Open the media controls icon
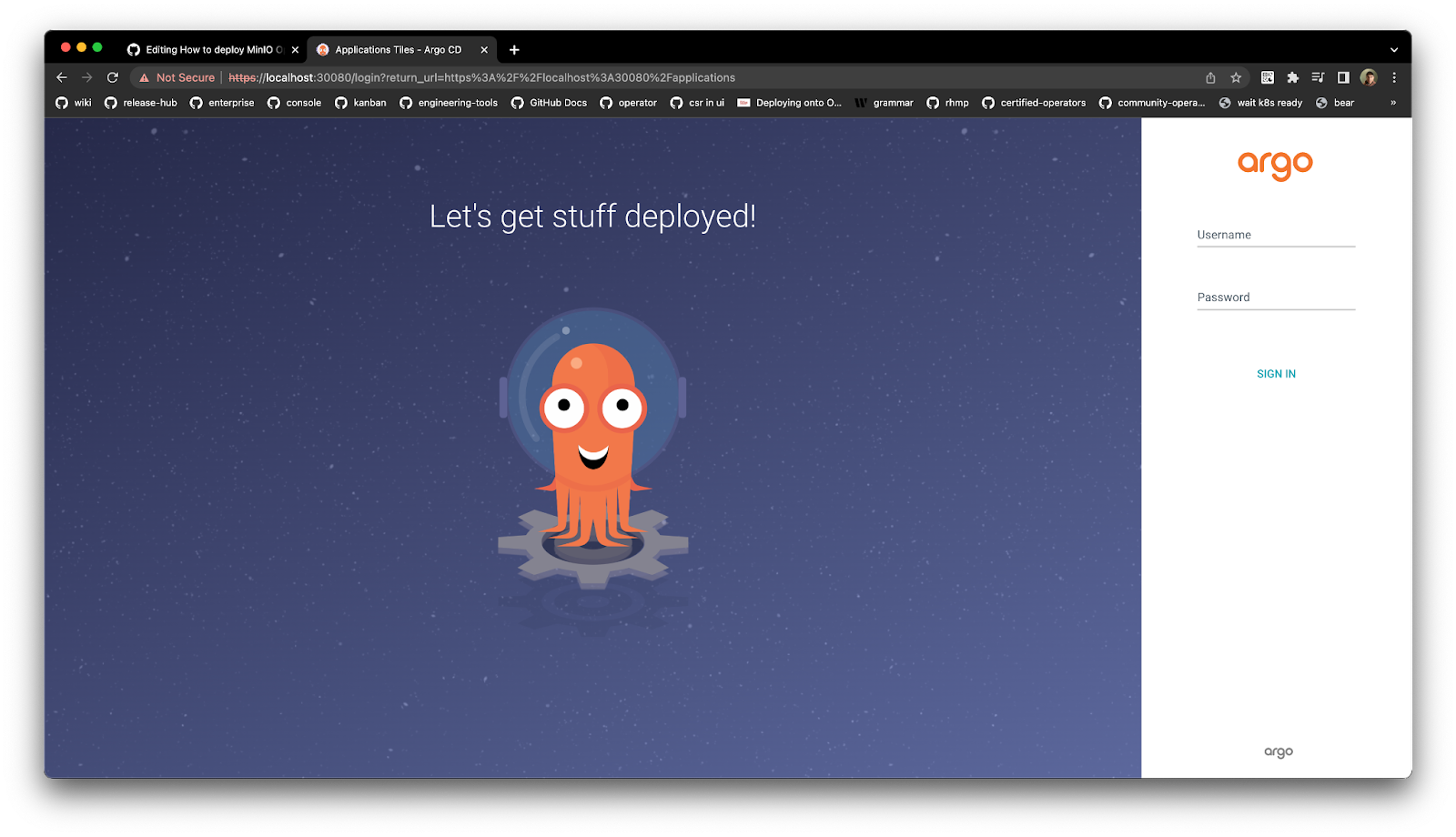This screenshot has width=1456, height=837. tap(1318, 78)
